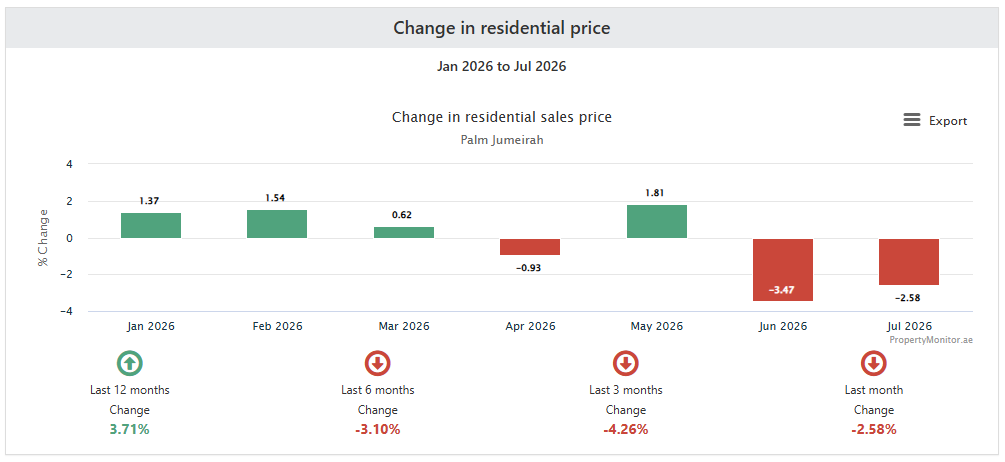Click the red down-arrow Last 6 months icon
The image size is (1005, 462).
378,363
